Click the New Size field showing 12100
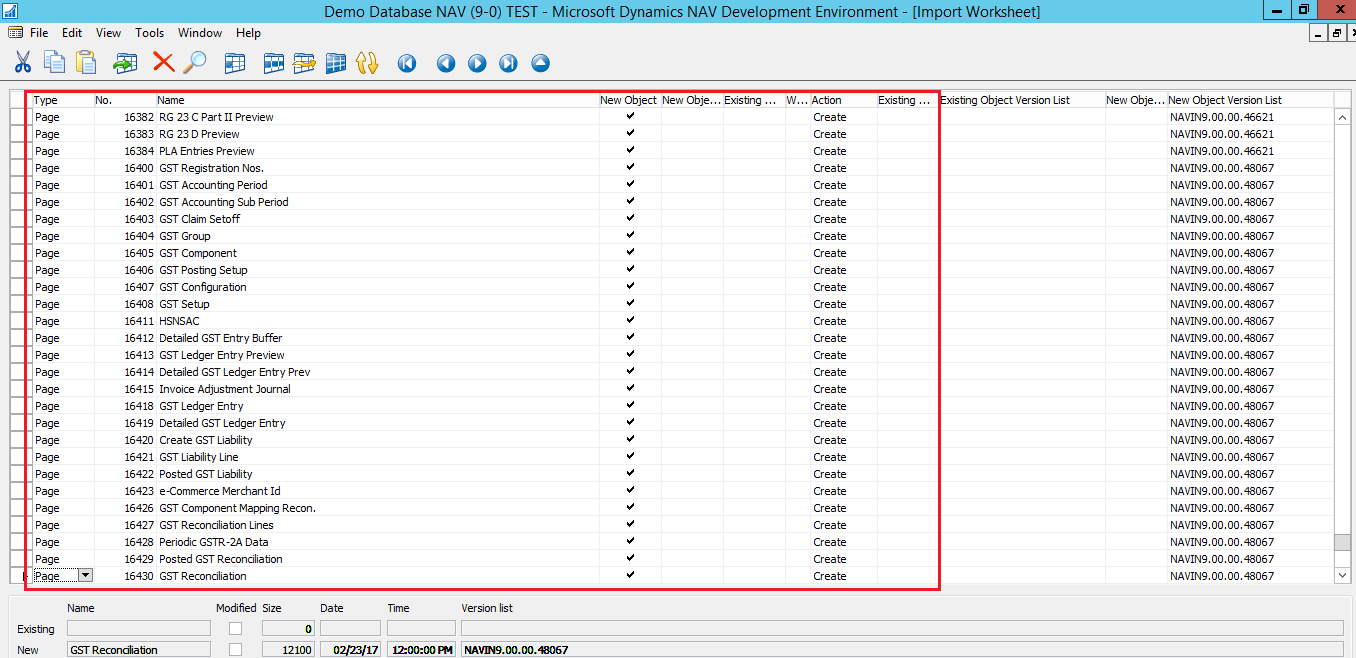 [x=288, y=650]
